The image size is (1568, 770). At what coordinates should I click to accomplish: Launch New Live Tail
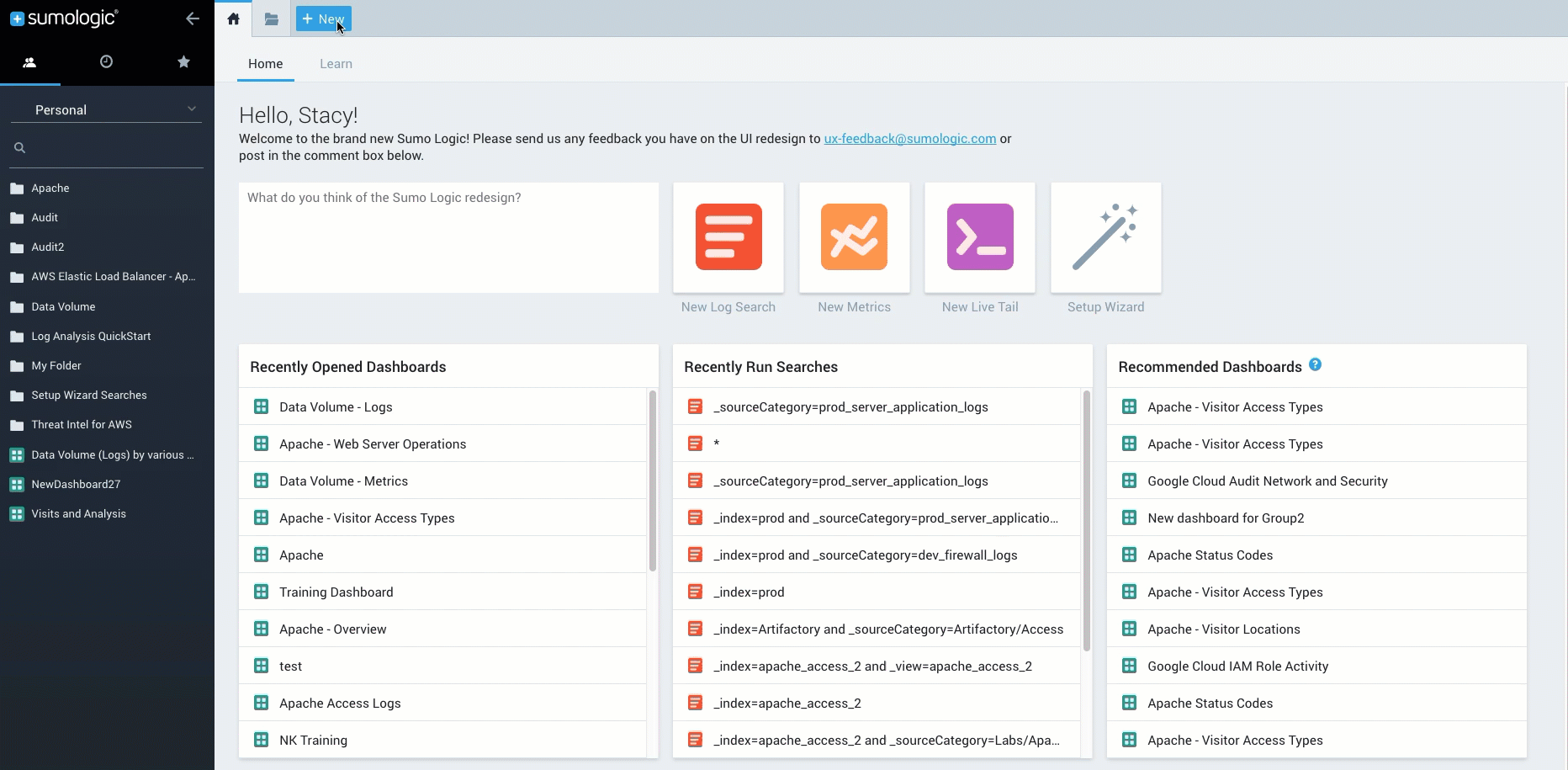click(x=980, y=237)
